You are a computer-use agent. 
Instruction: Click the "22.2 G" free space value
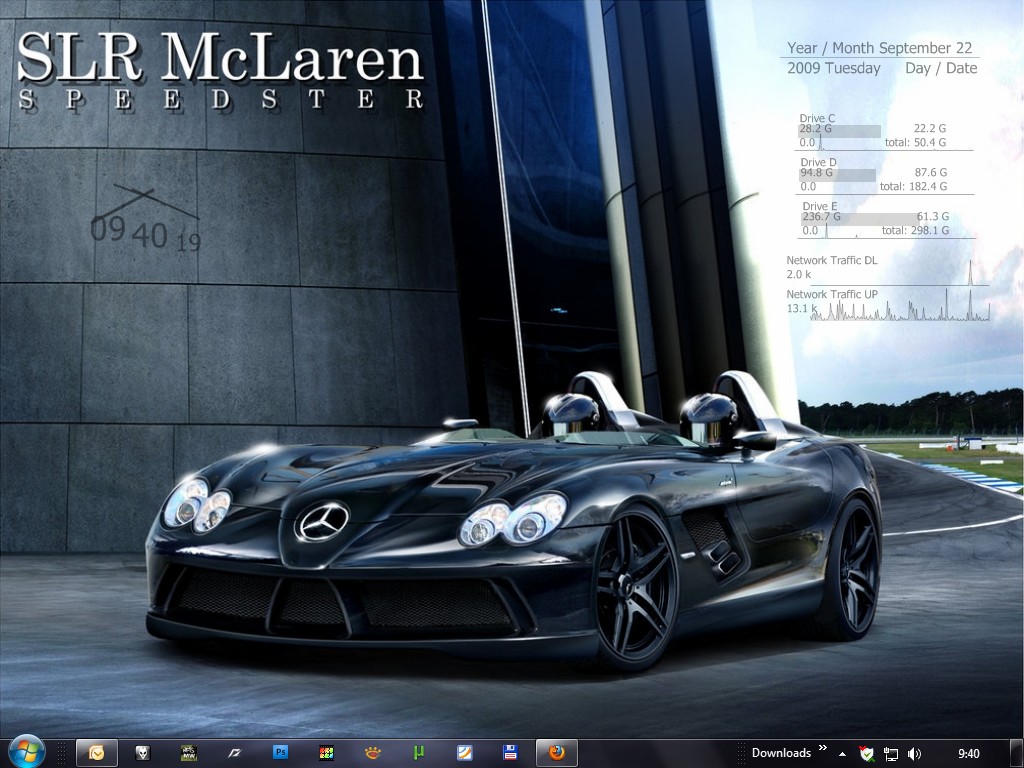click(x=929, y=129)
